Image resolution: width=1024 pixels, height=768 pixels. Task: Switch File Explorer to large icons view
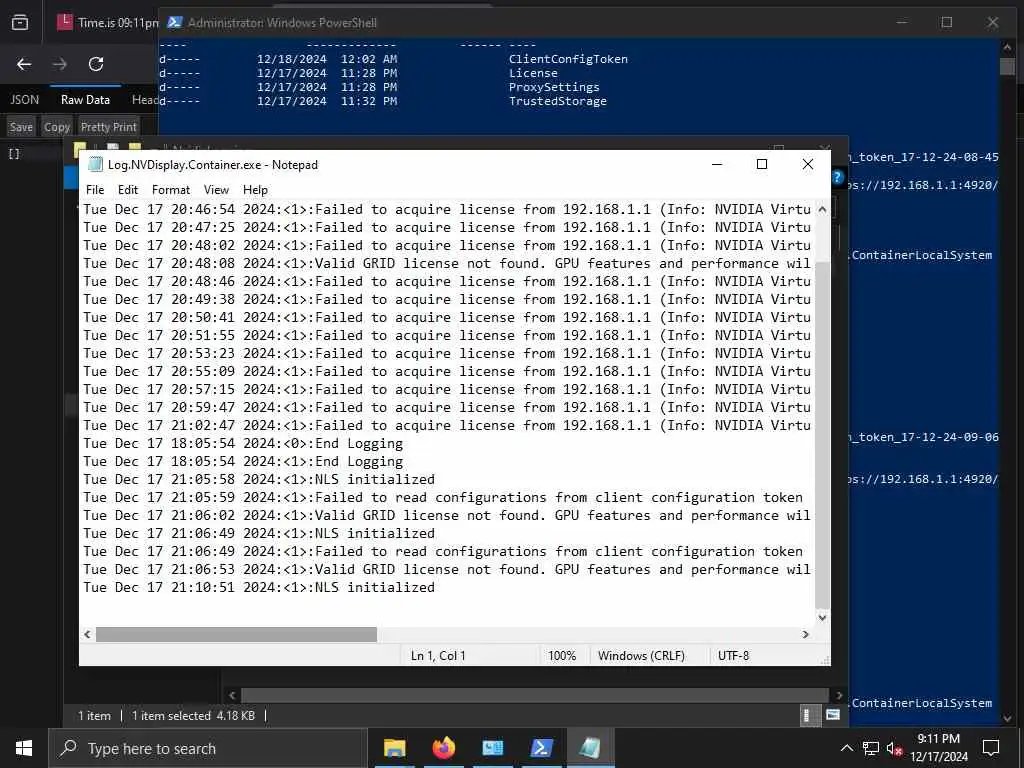[833, 715]
